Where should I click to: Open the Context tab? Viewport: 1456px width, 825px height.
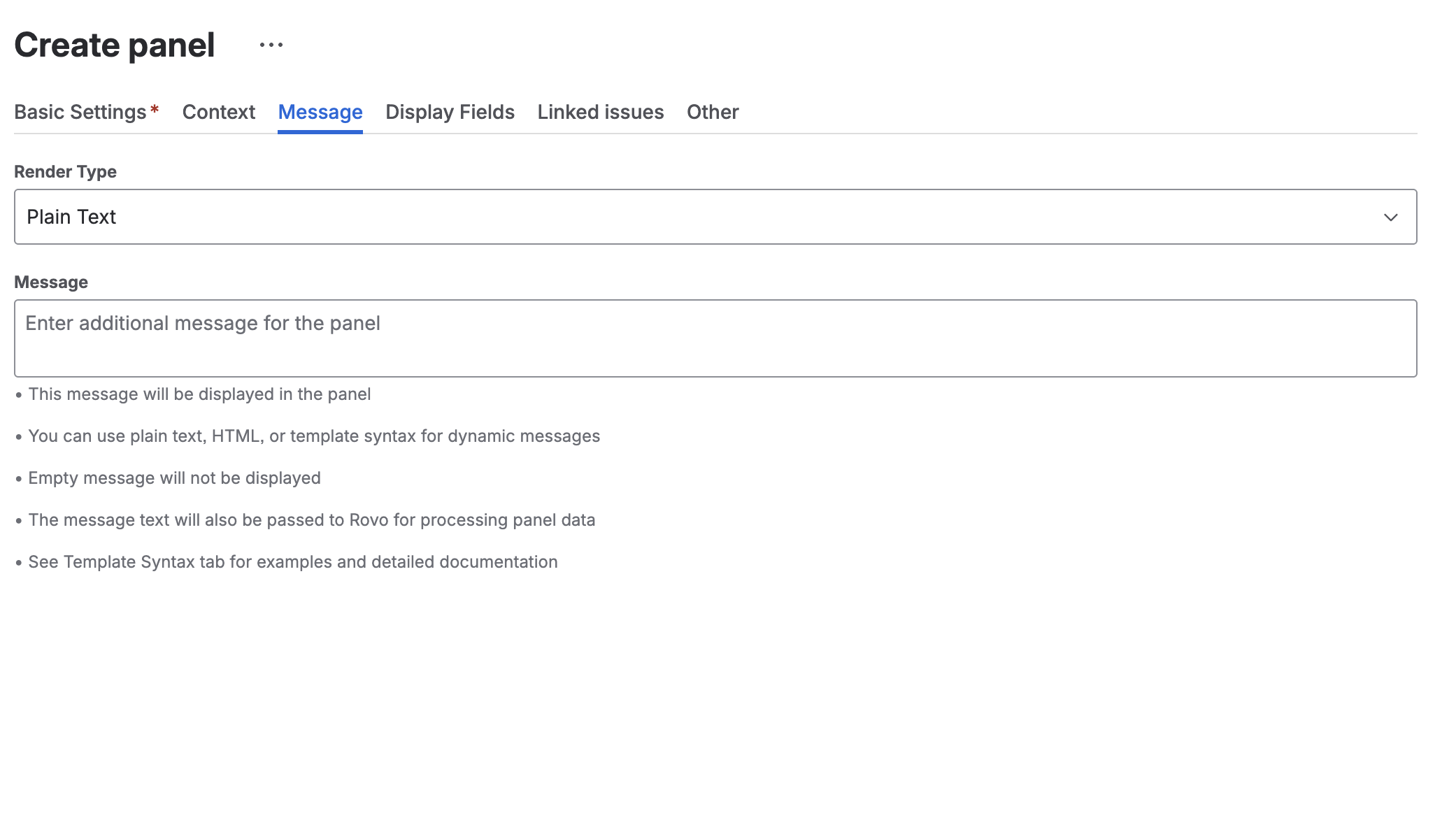pos(218,112)
